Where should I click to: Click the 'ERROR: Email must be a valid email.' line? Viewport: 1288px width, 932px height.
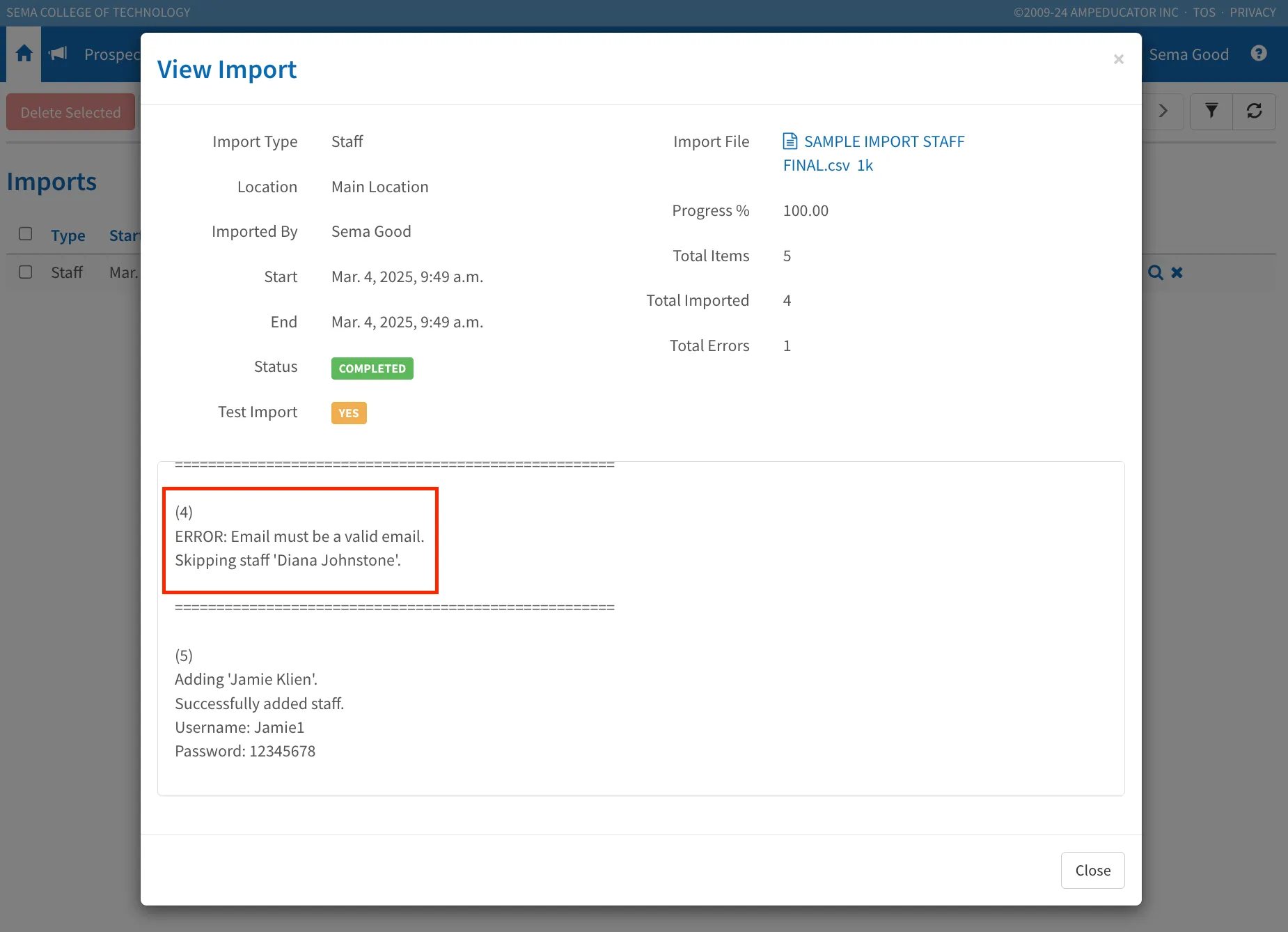pyautogui.click(x=299, y=536)
